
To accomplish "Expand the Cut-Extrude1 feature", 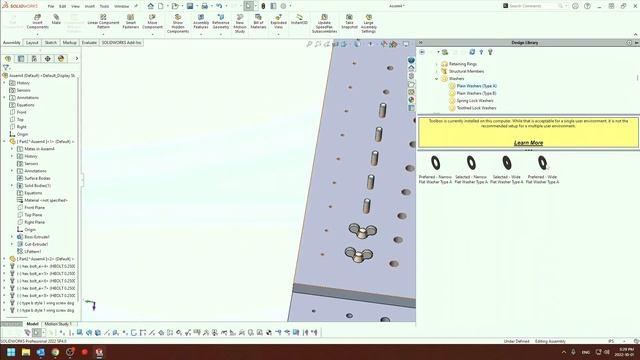I will pos(12,244).
